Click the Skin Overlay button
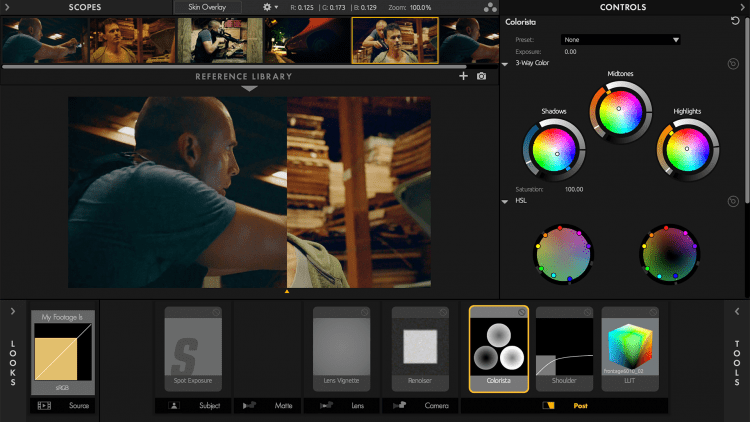 [208, 7]
